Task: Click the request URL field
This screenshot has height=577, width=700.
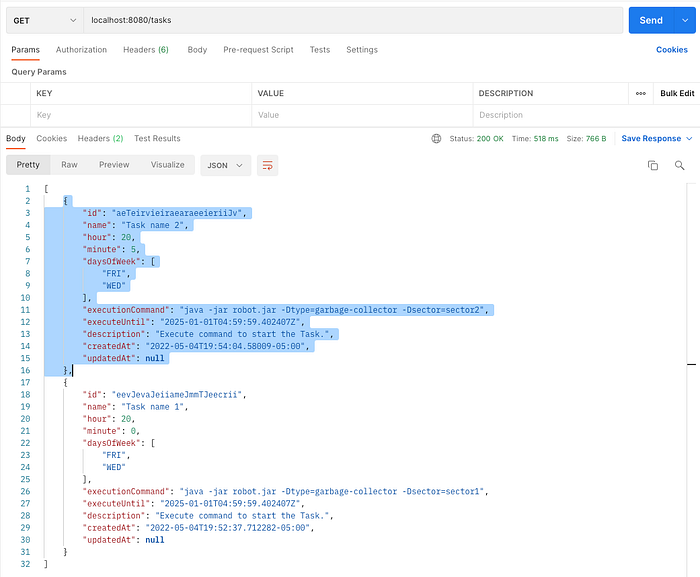Action: tap(353, 20)
